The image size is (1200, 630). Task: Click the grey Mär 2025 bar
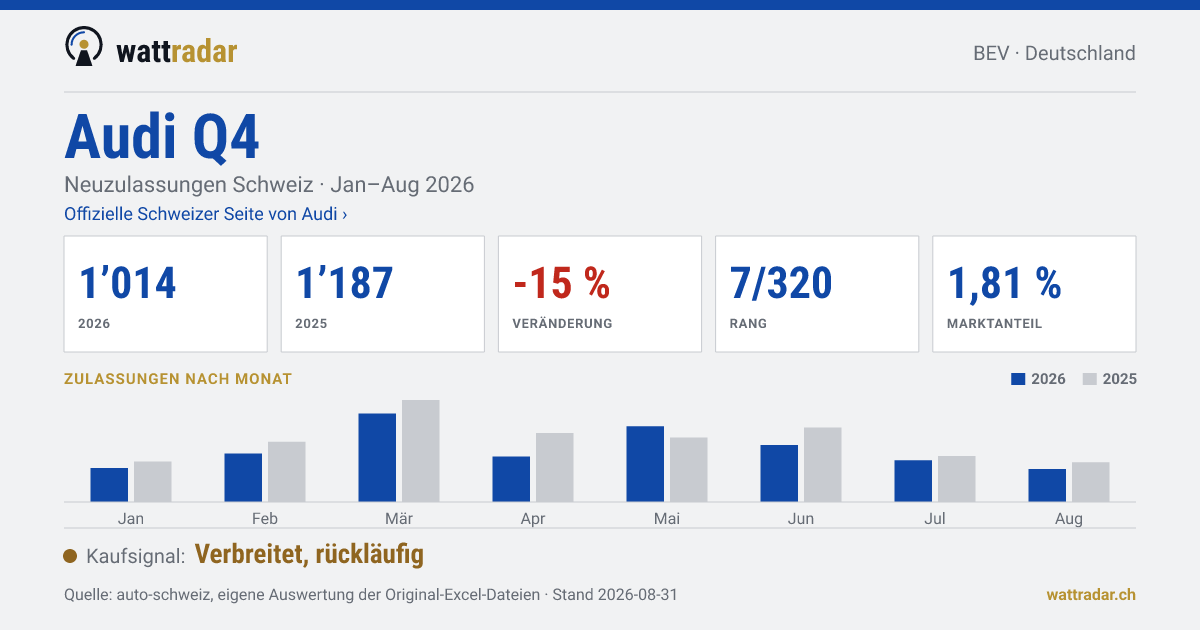[421, 450]
